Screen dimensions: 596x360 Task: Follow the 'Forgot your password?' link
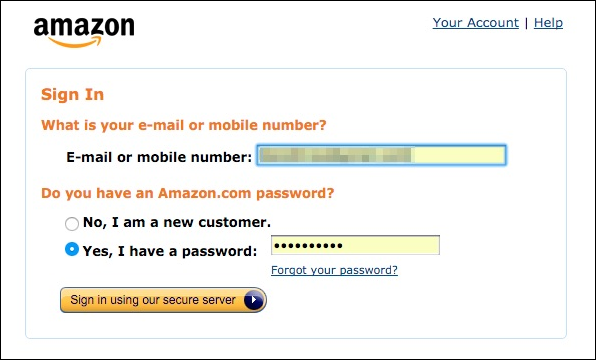(334, 270)
